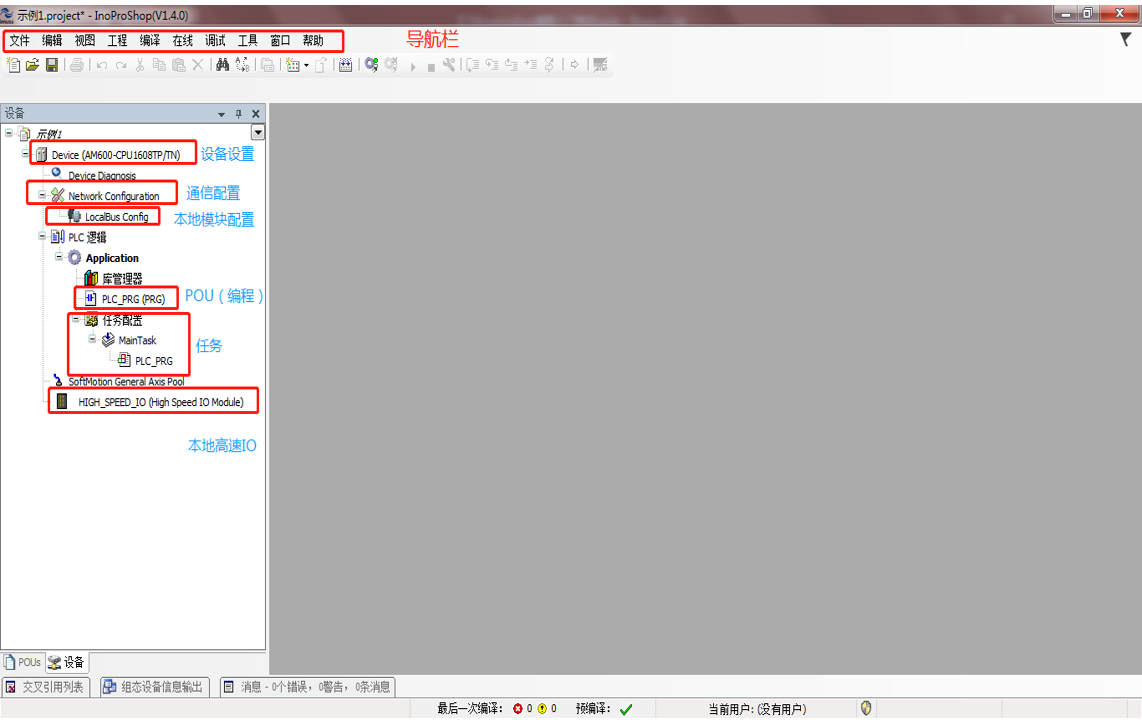Open the 工具 menu

(248, 41)
